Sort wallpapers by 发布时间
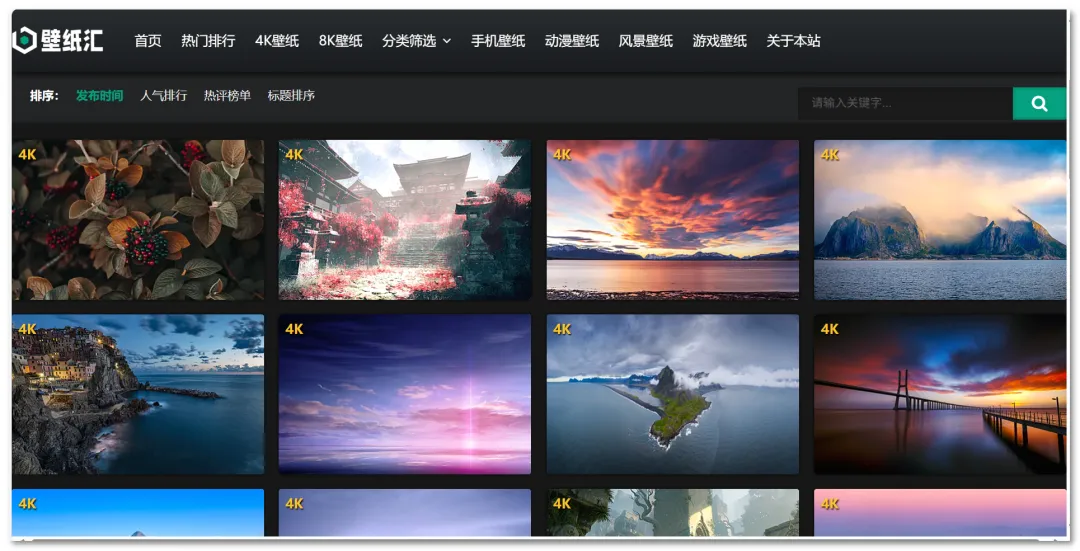Viewport: 1080px width, 551px height. (99, 96)
